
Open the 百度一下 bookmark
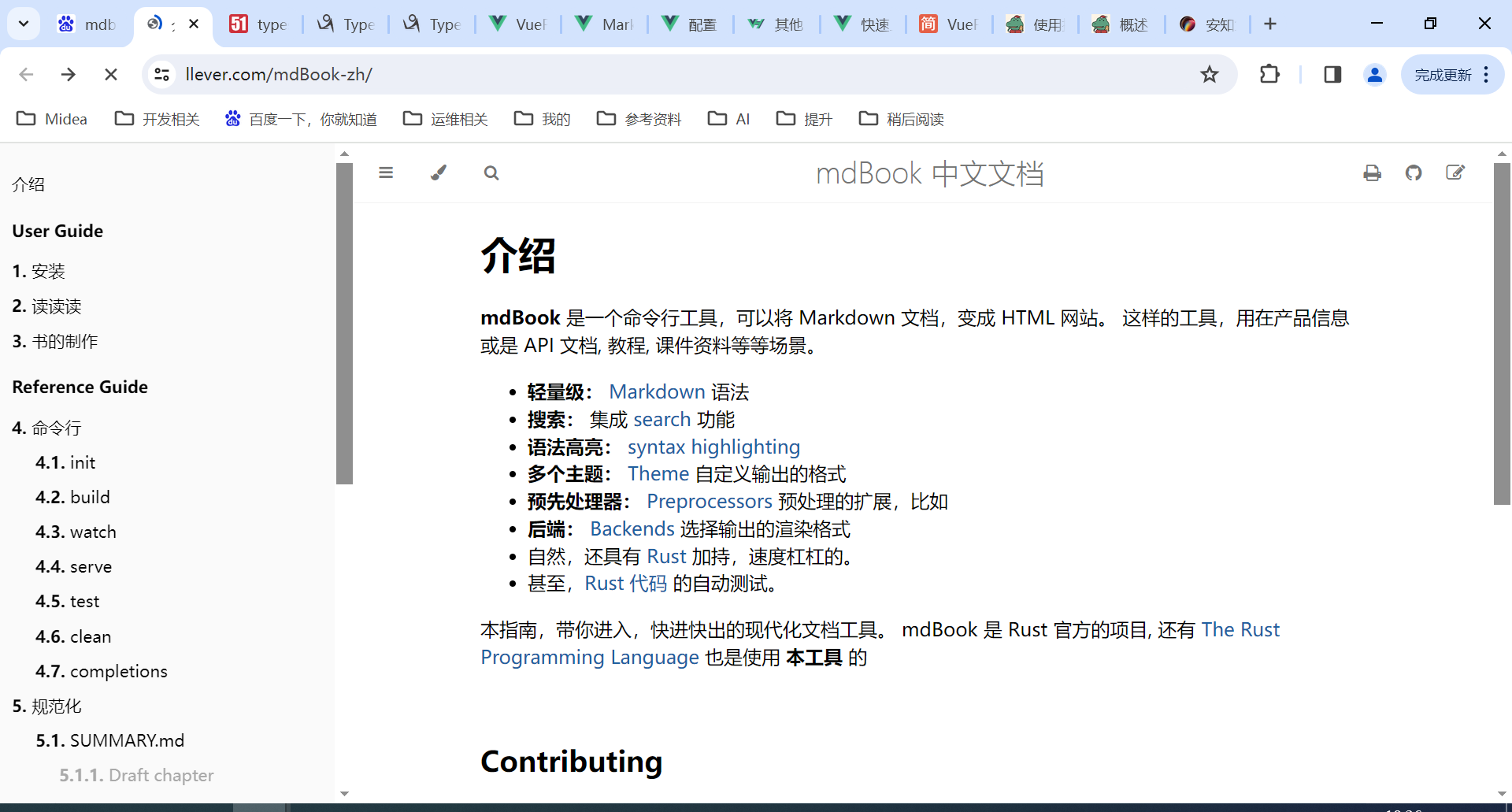click(x=301, y=119)
